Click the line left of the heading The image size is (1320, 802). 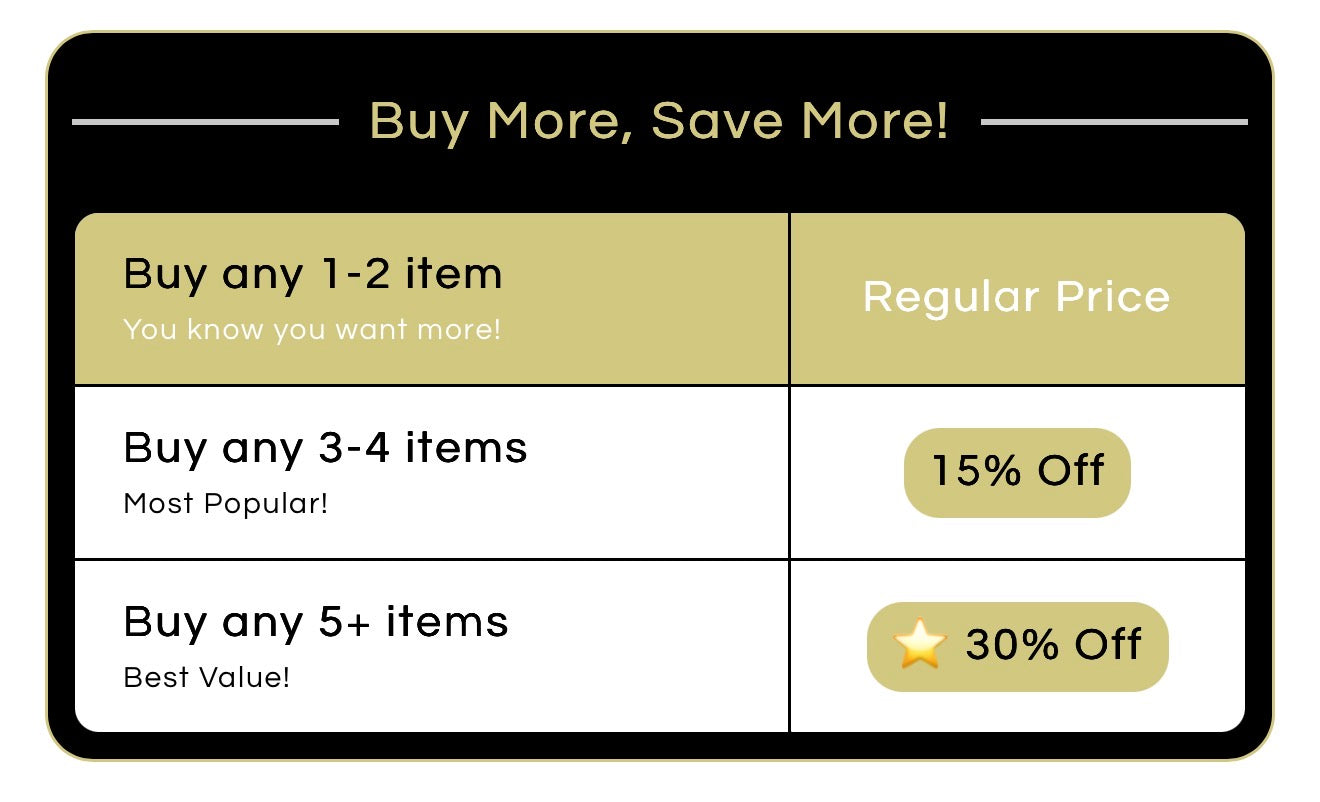coord(205,122)
